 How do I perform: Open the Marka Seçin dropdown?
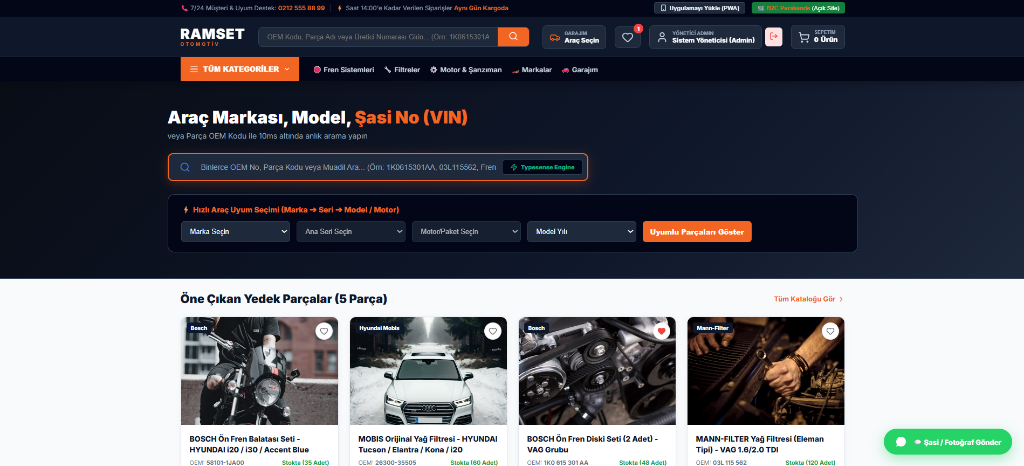point(235,232)
